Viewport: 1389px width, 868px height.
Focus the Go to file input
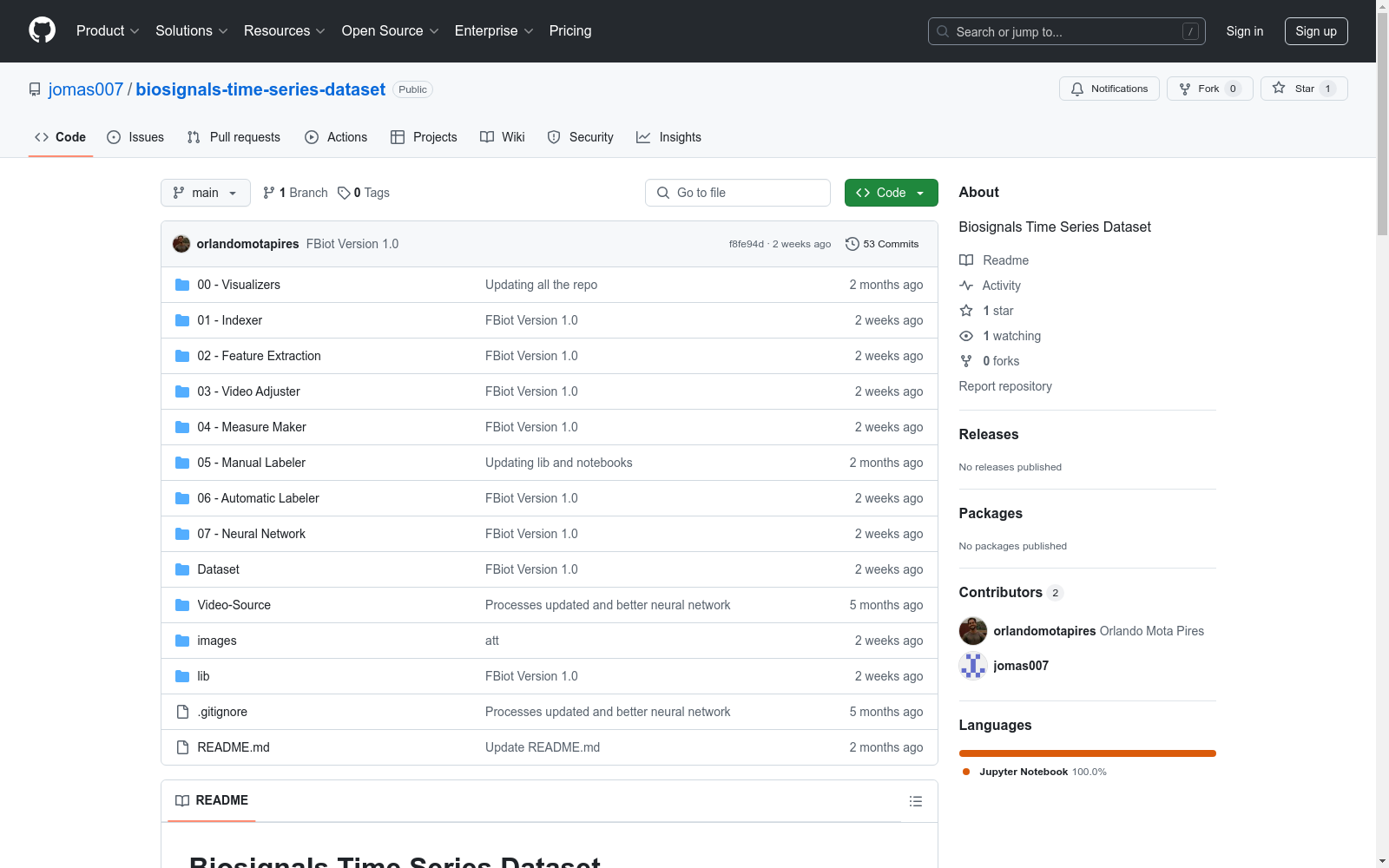[x=738, y=193]
